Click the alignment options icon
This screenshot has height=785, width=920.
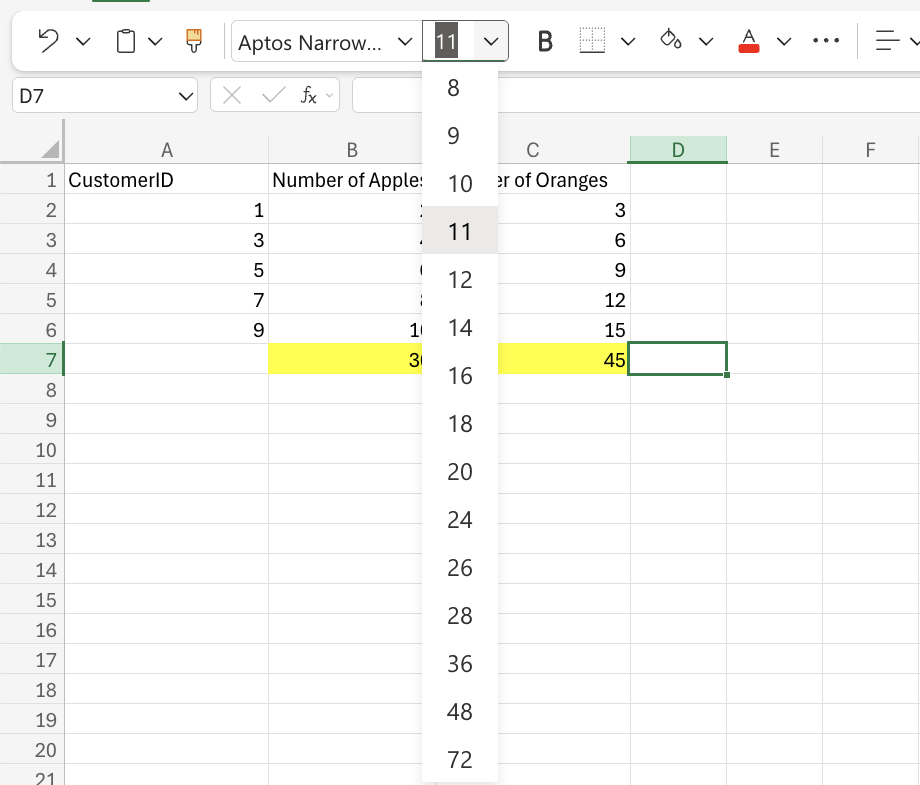[888, 40]
